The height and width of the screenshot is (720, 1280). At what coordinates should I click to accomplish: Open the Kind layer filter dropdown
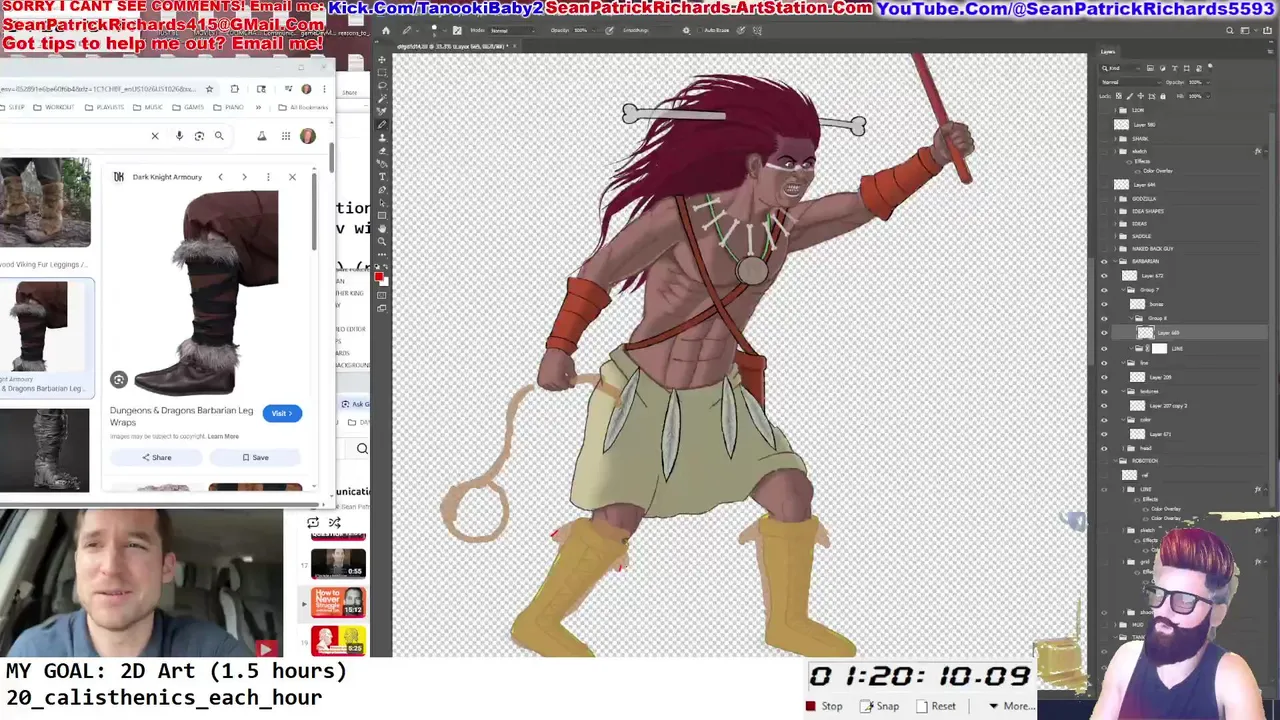1120,68
